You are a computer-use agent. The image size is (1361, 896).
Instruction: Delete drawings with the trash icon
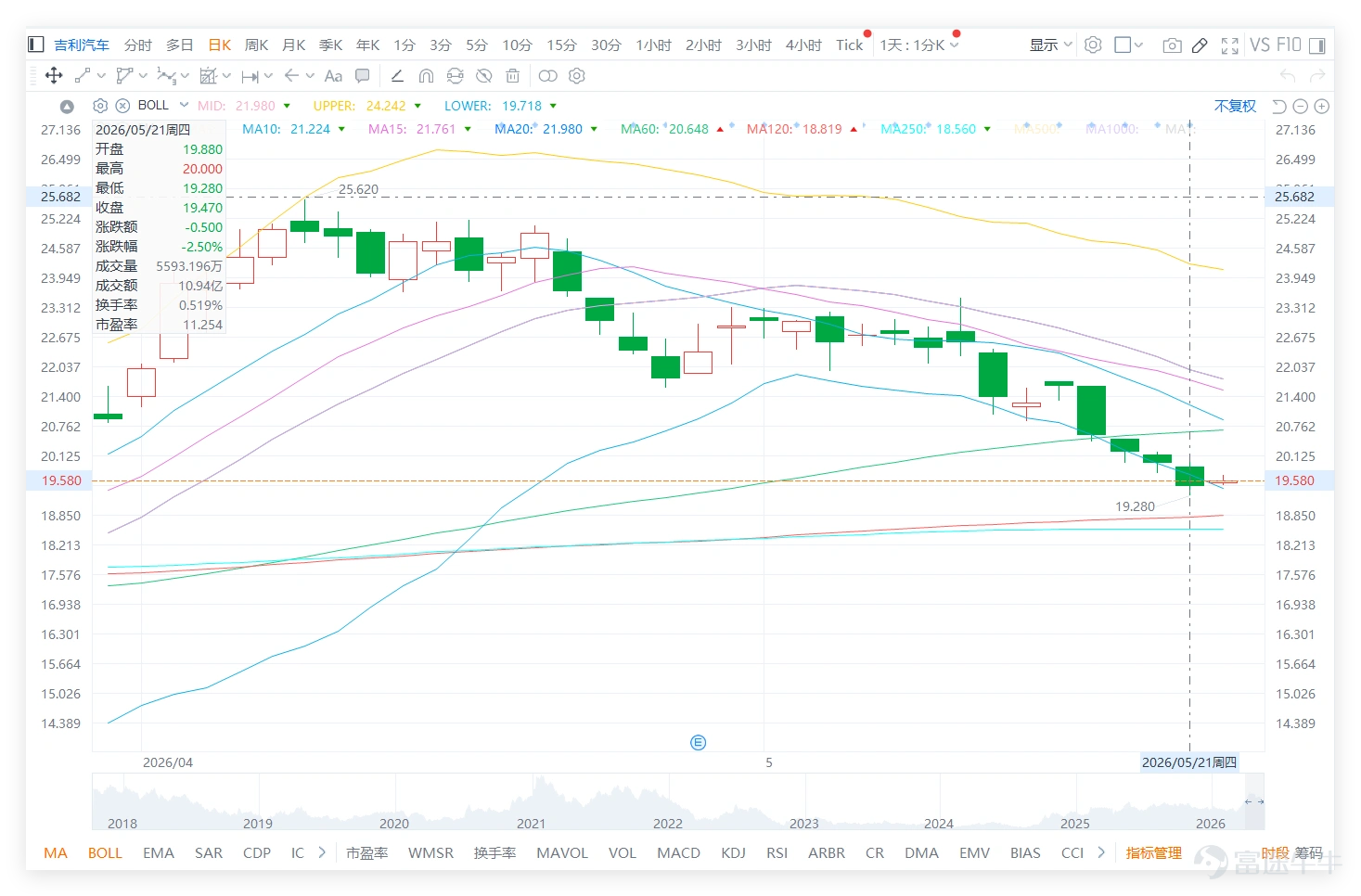click(x=512, y=76)
